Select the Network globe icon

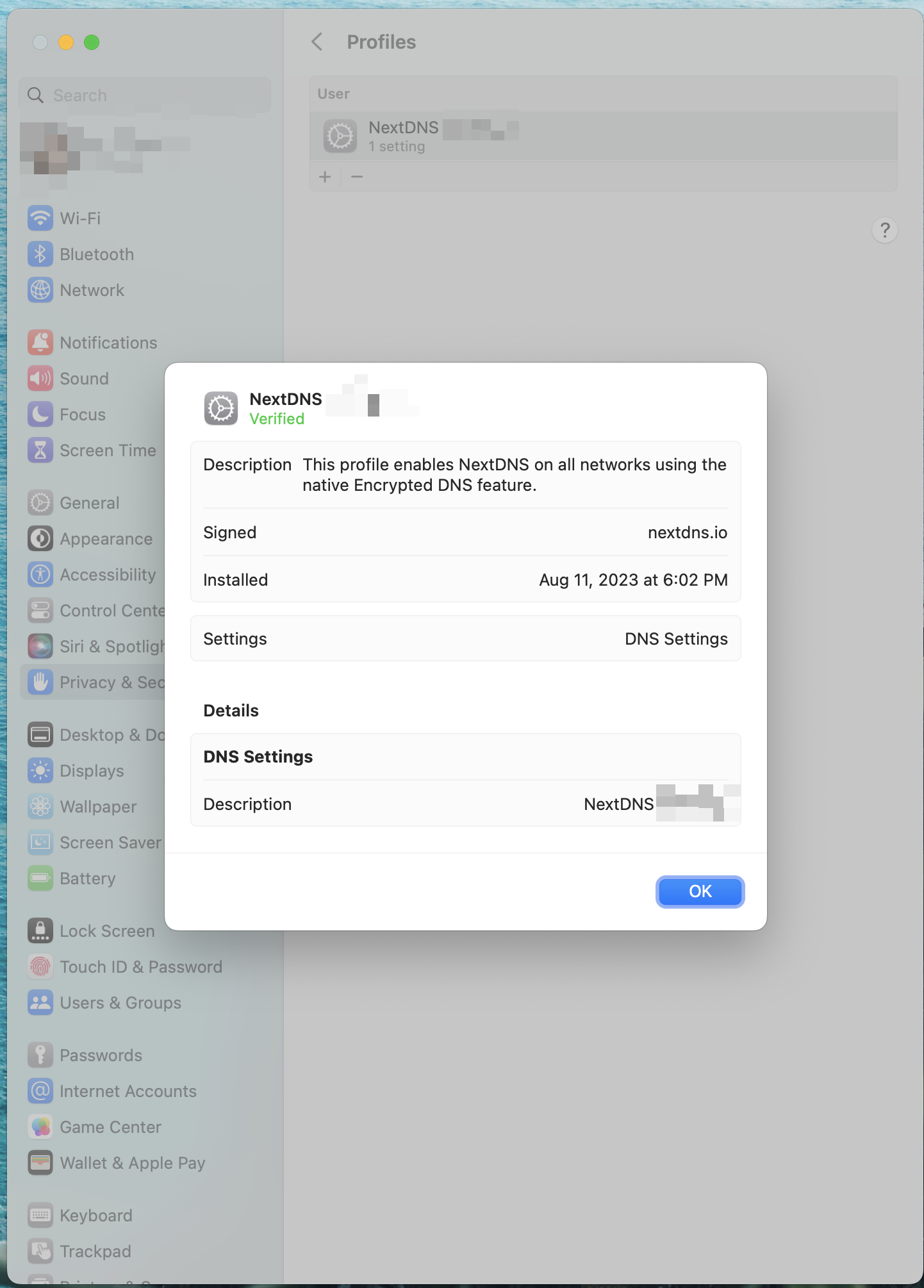(x=40, y=290)
